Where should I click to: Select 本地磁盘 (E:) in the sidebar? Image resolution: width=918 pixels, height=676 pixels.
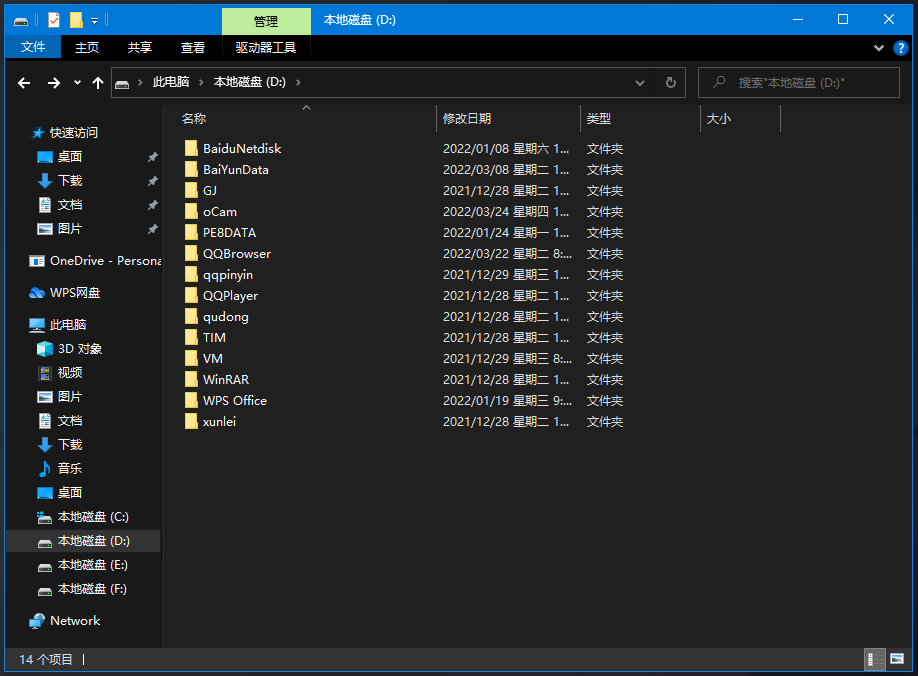(x=91, y=564)
